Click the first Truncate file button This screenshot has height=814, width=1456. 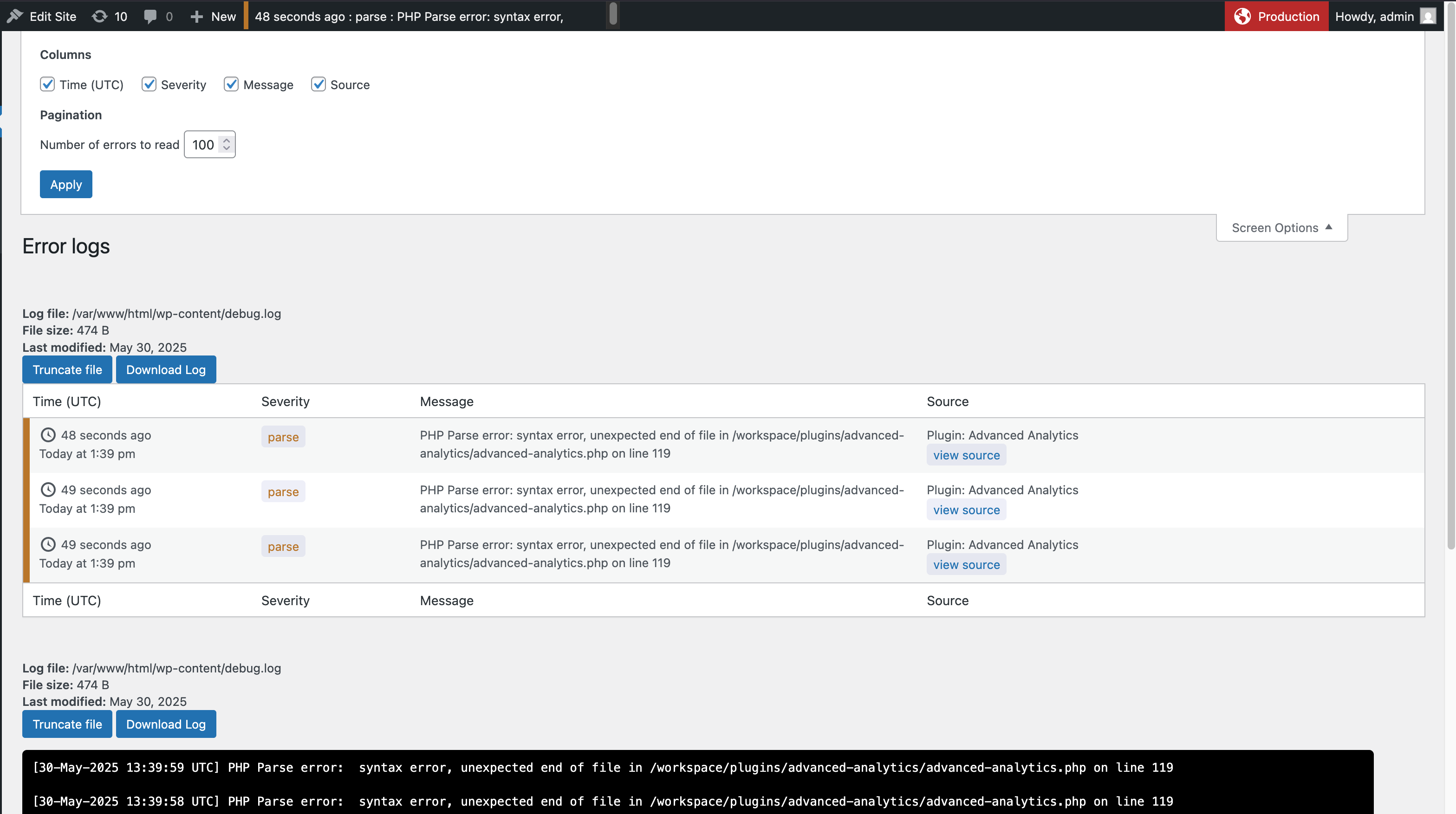(67, 369)
